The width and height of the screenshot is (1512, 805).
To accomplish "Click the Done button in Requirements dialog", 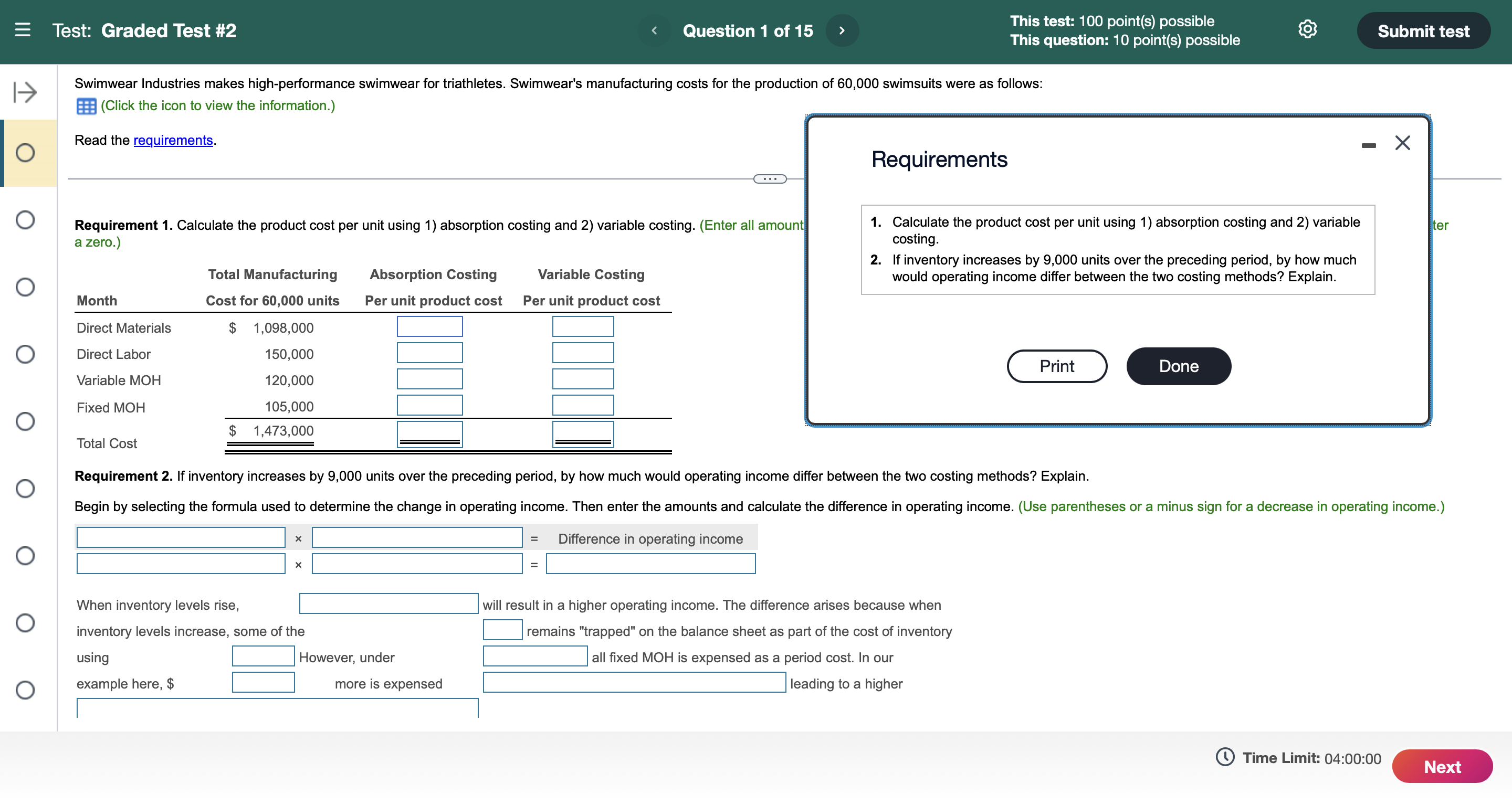I will [1178, 366].
